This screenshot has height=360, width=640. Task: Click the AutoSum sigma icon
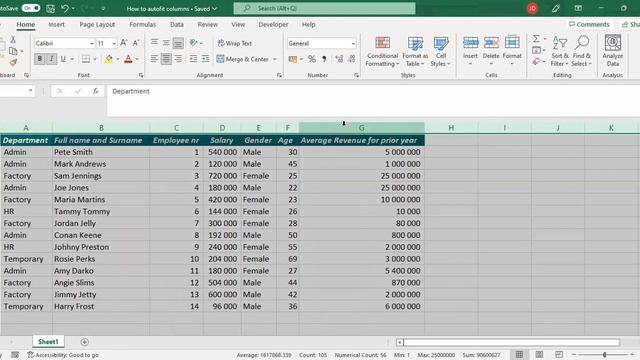pos(536,39)
